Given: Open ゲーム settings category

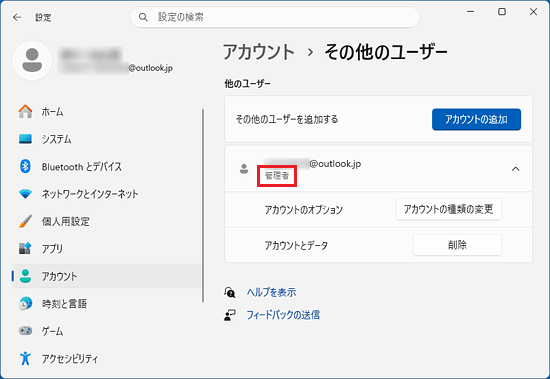Looking at the screenshot, I should click(x=107, y=331).
